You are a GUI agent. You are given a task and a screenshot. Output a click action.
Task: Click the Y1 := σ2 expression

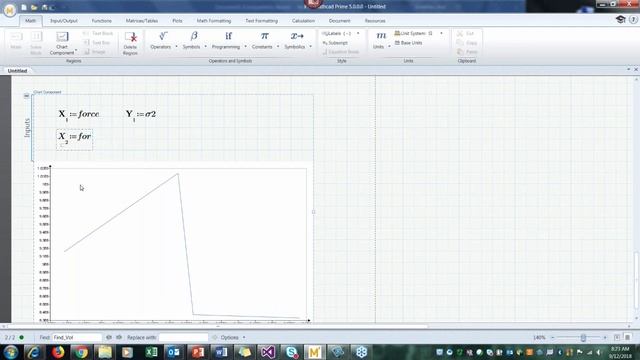[140, 114]
